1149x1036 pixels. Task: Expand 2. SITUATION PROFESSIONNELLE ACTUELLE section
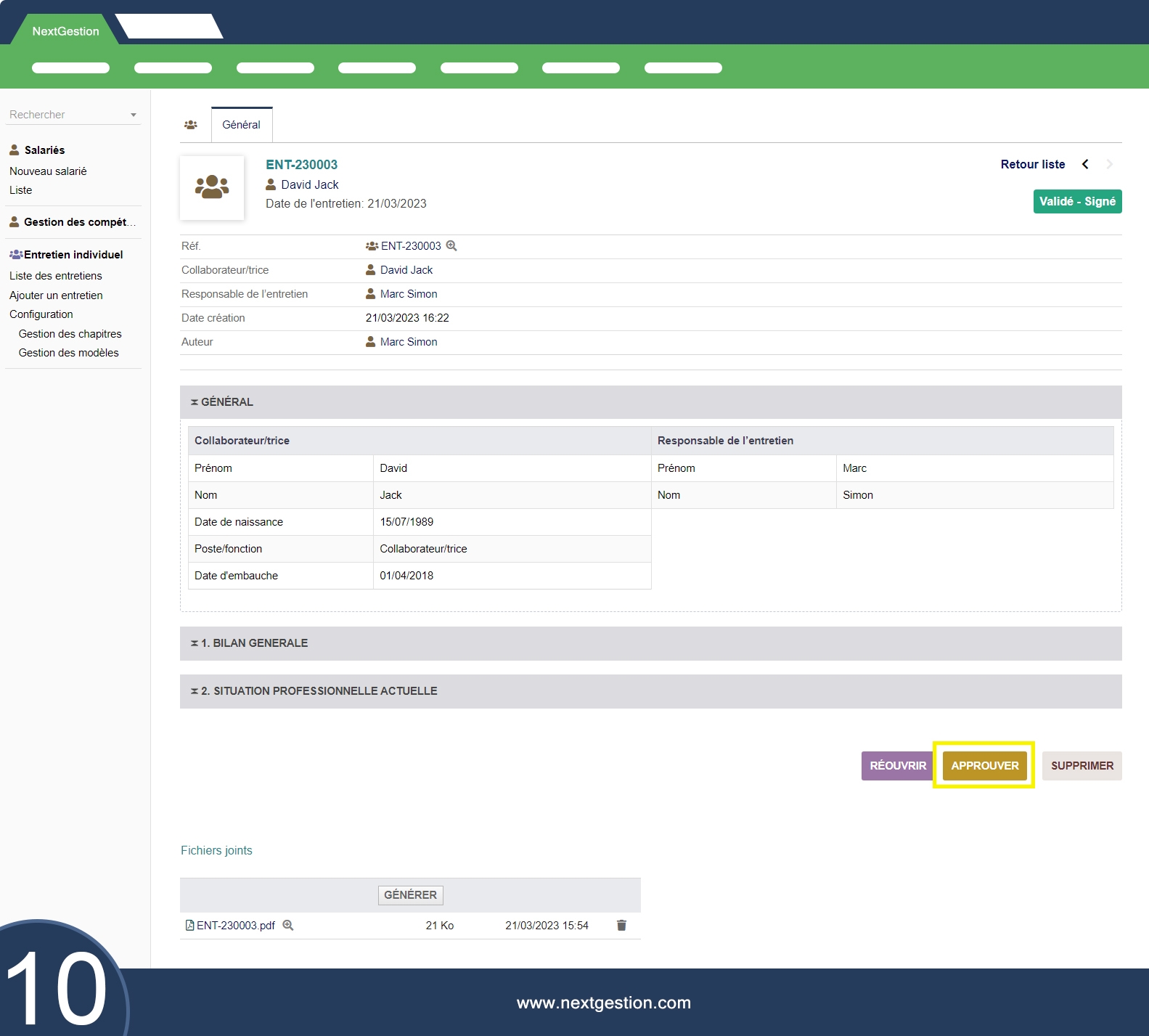(319, 691)
